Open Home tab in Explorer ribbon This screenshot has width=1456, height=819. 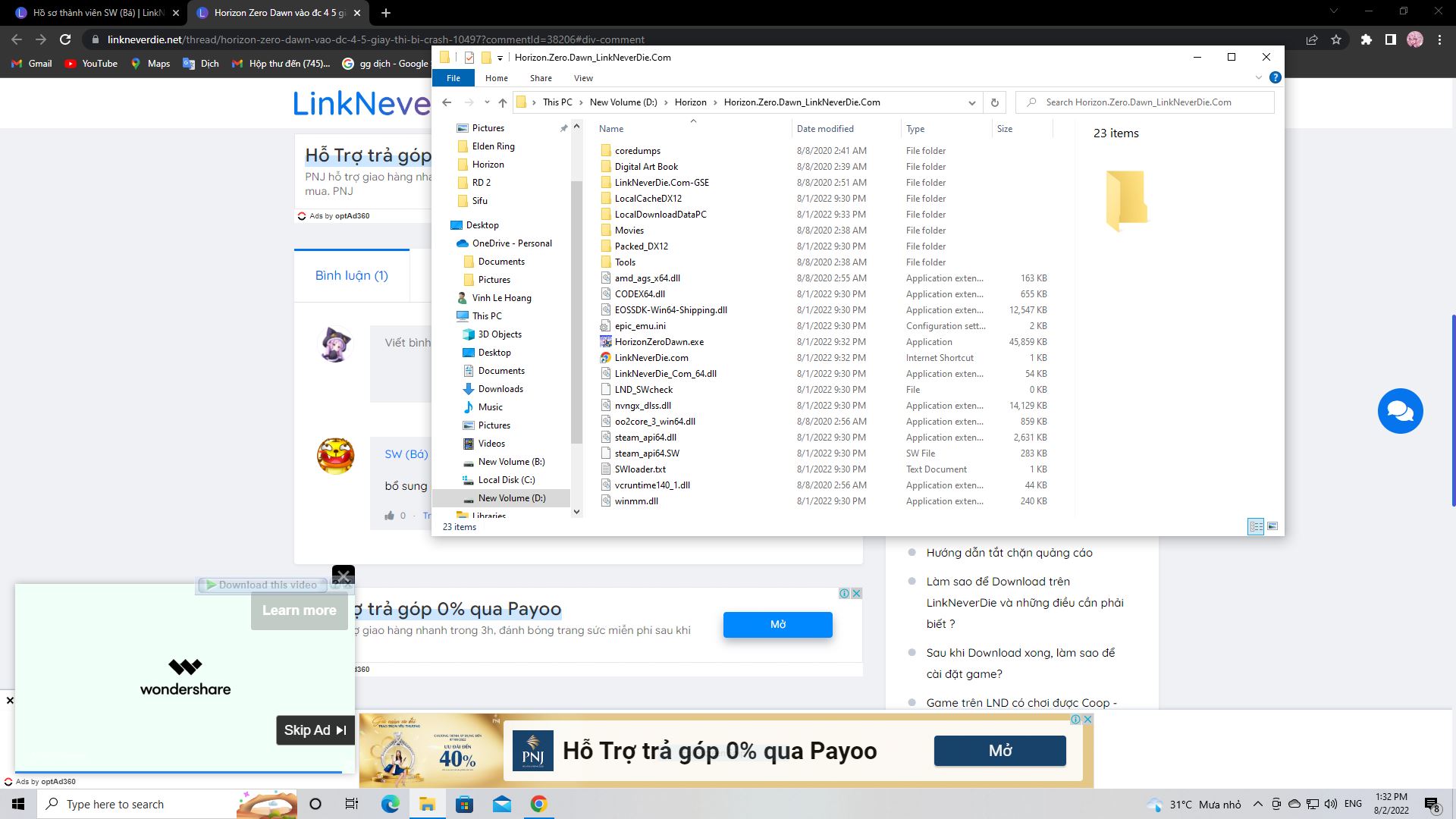pos(497,78)
